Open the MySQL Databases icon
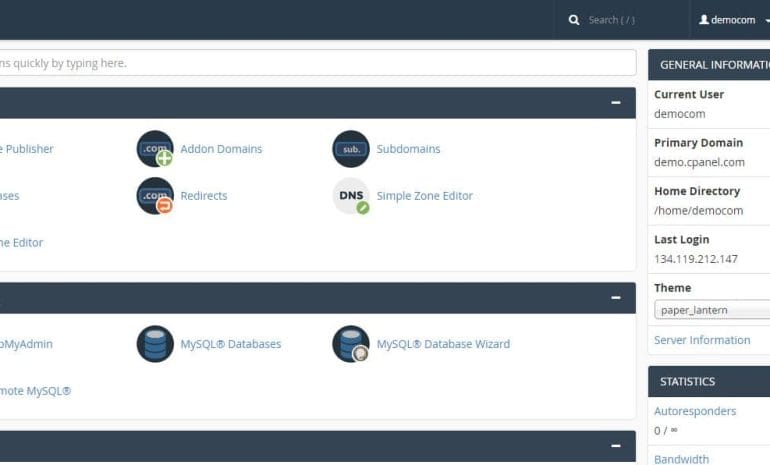770x465 pixels. [x=155, y=344]
